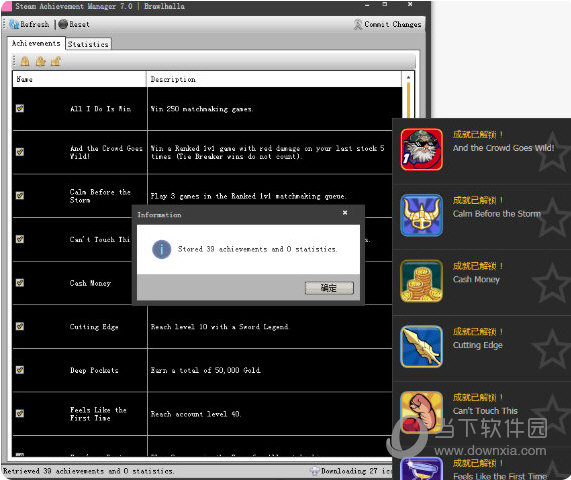
Task: Select 'Reach account level 40' description
Action: pyautogui.click(x=196, y=414)
